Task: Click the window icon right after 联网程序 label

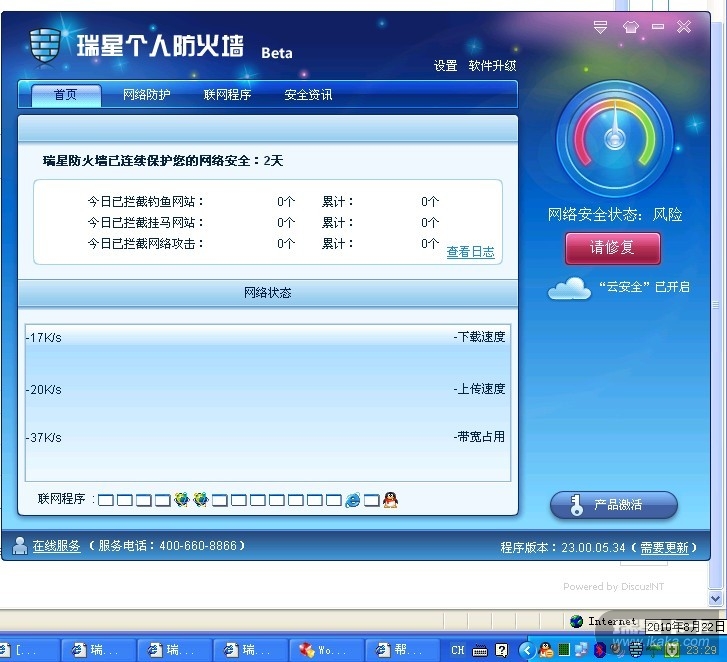Action: pos(106,500)
